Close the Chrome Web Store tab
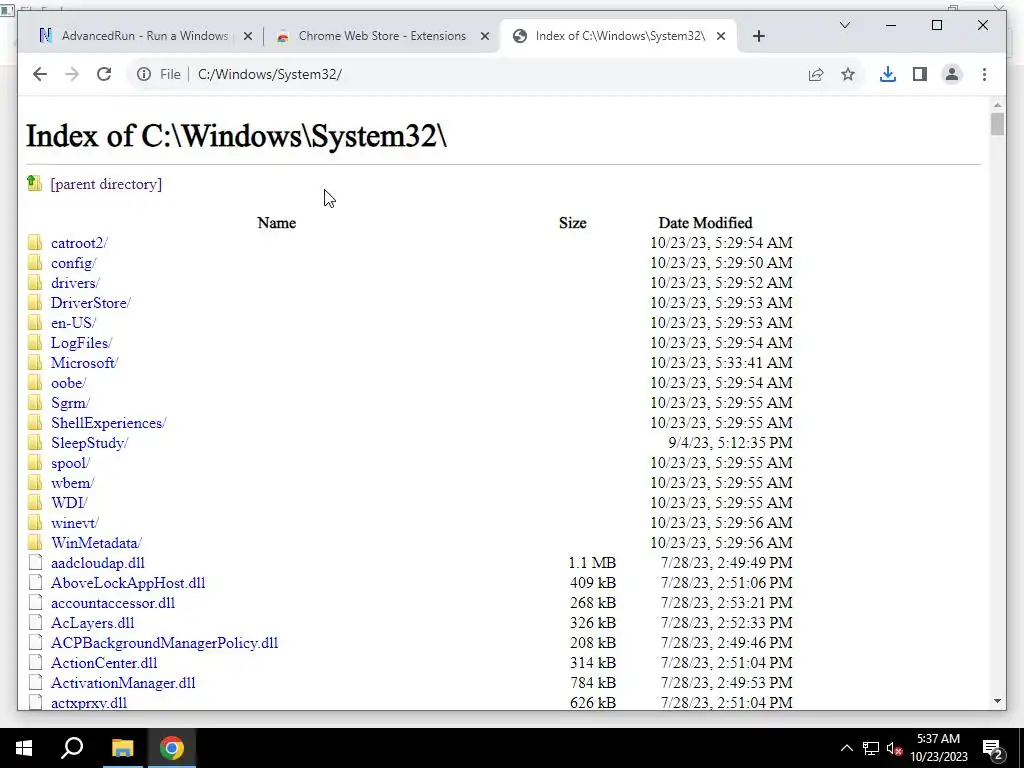Viewport: 1024px width, 768px height. pyautogui.click(x=485, y=37)
